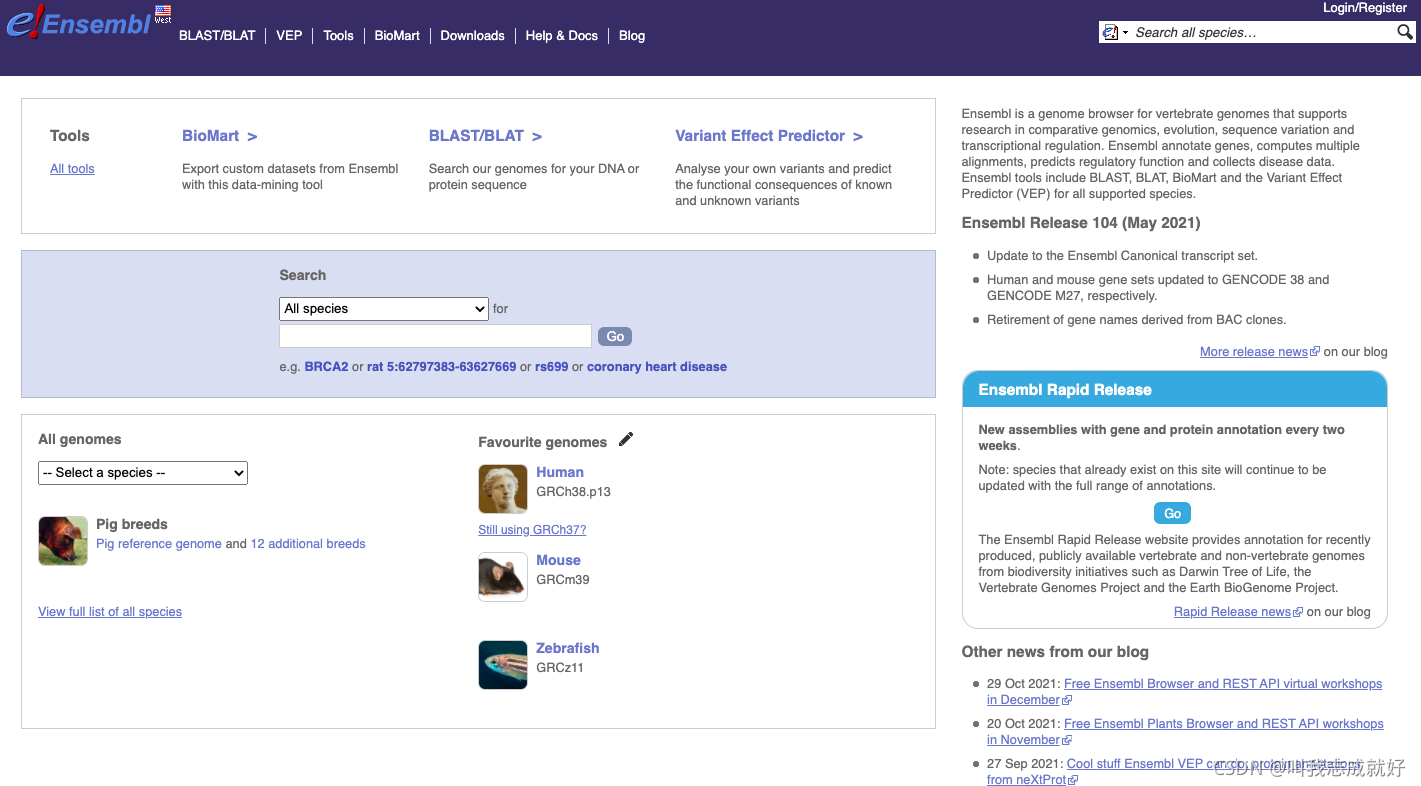This screenshot has width=1421, height=786.
Task: Open the Cool stuff Ensembl VEP blog link
Action: point(1213,764)
